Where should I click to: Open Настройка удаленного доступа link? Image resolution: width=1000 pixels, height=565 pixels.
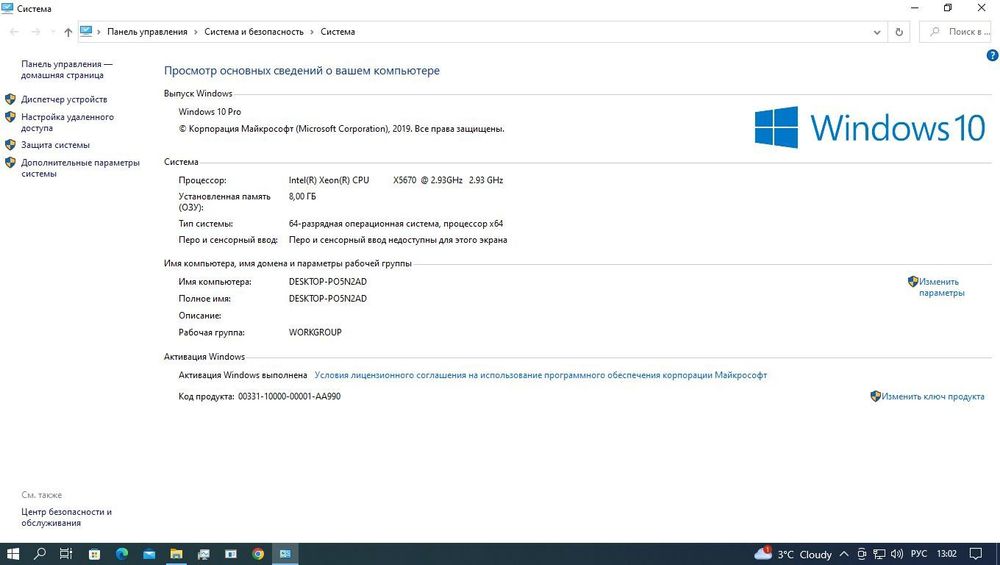point(67,122)
